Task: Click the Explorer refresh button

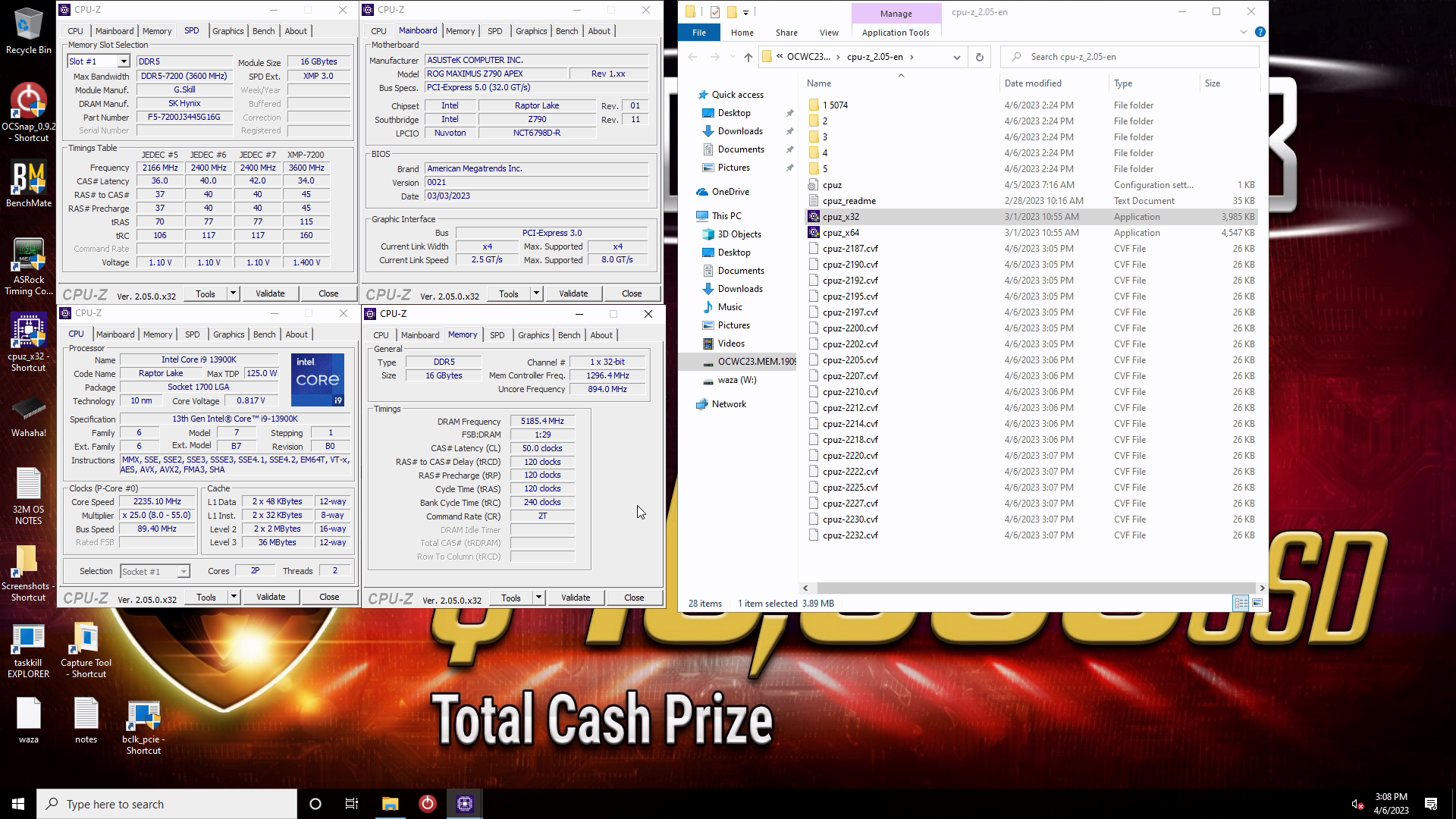Action: click(979, 57)
